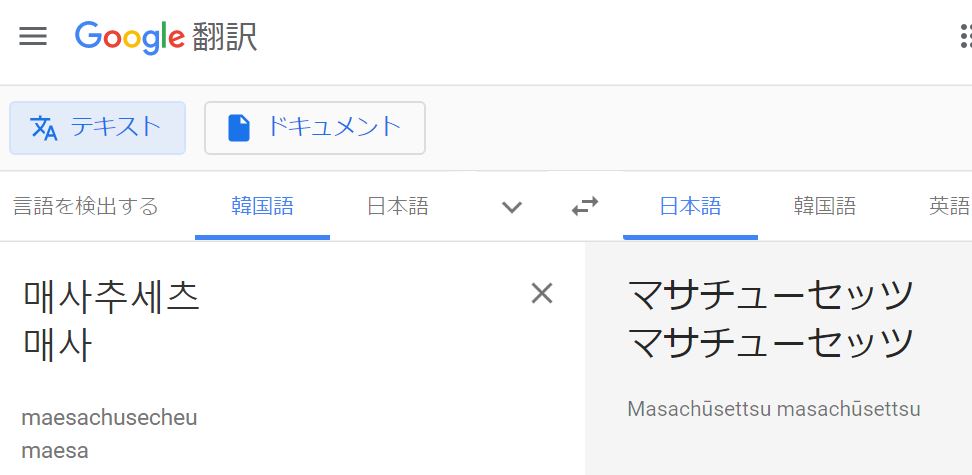Click the document icon on ドキュメント button
The height and width of the screenshot is (475, 972).
[238, 128]
